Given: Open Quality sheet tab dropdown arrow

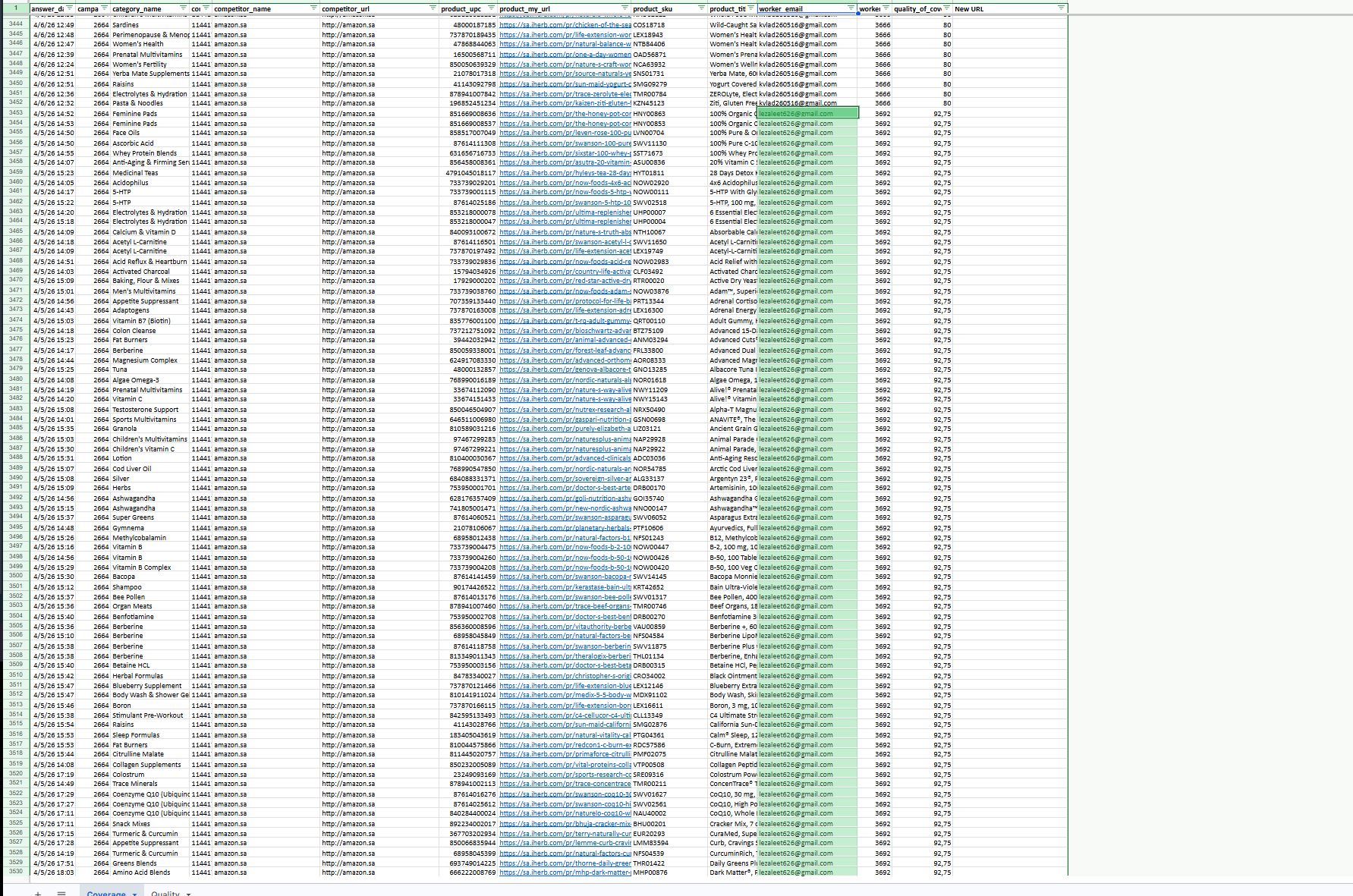Looking at the screenshot, I should click(x=189, y=894).
